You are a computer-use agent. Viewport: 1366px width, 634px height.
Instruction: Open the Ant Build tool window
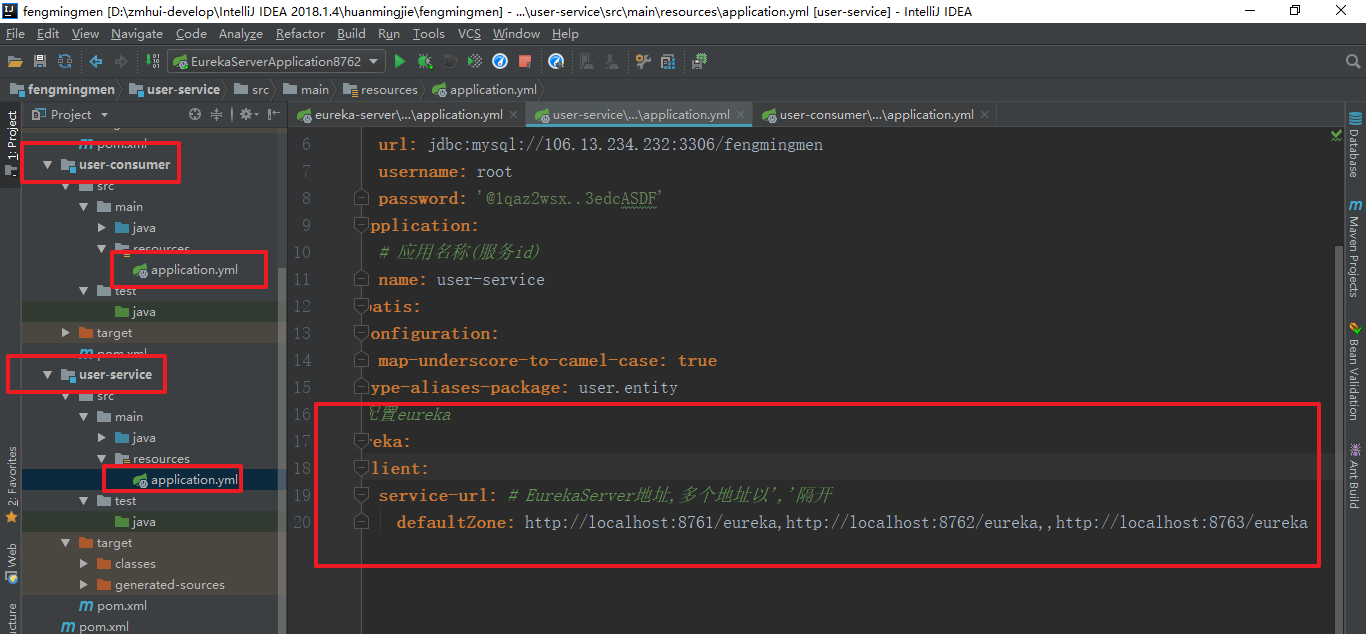point(1354,475)
